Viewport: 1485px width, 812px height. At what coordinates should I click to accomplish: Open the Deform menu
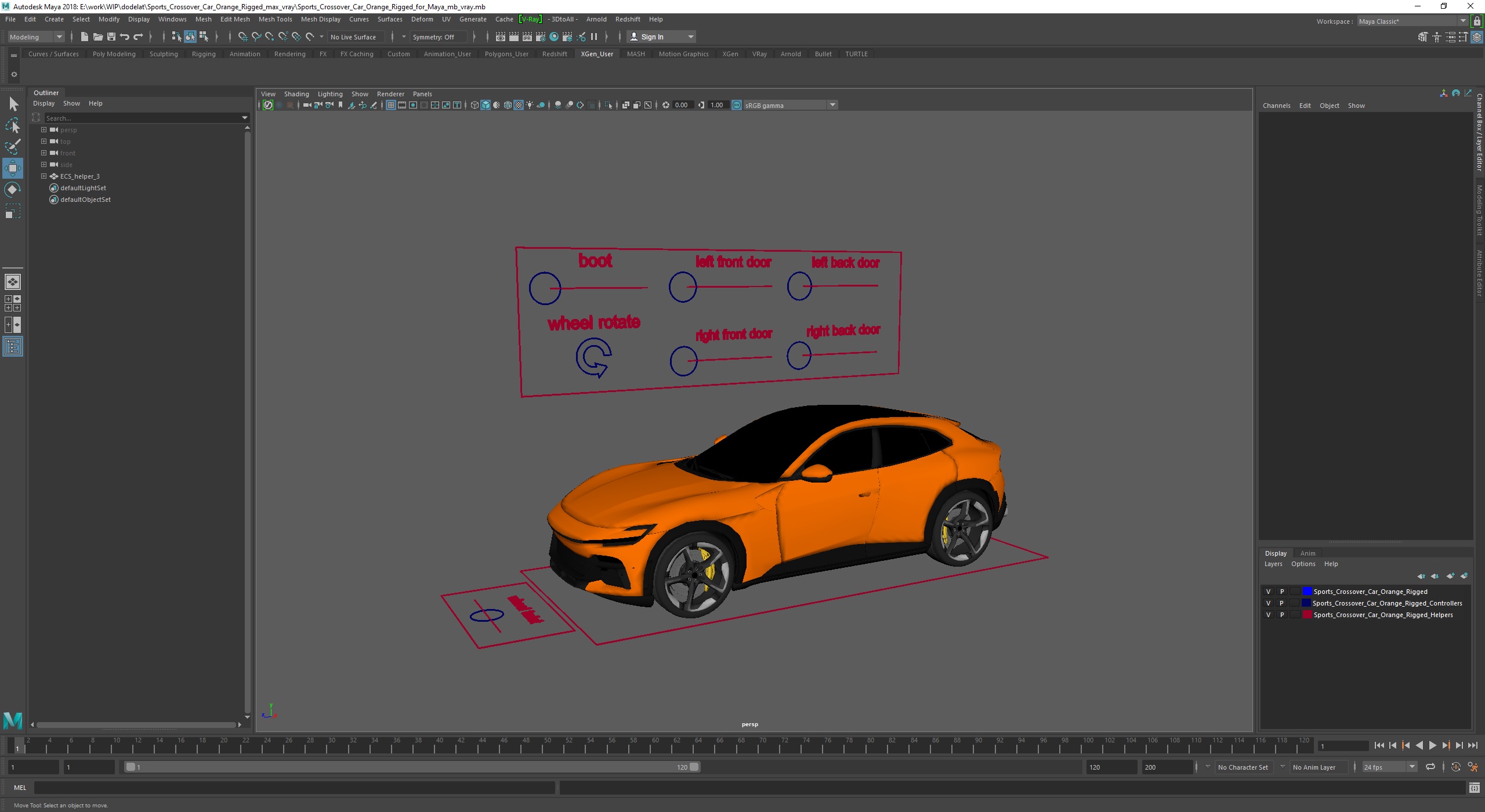click(422, 19)
